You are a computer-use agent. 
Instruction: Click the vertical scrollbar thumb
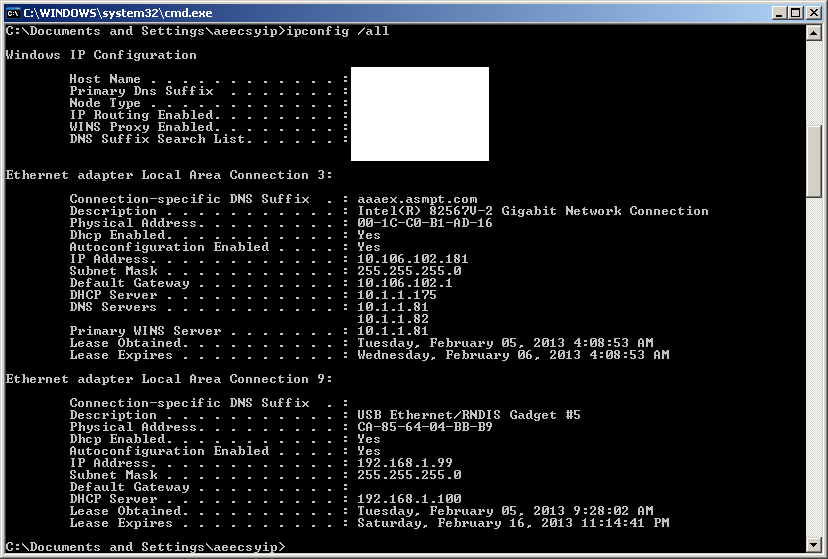pyautogui.click(x=814, y=162)
